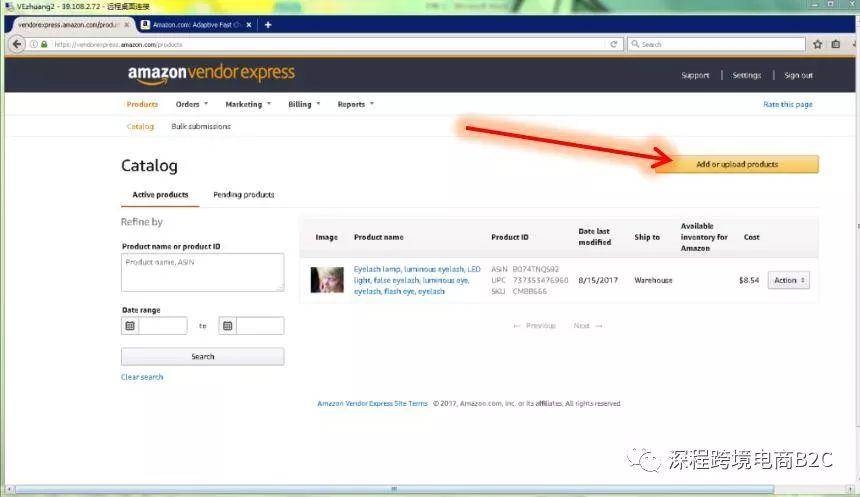Image resolution: width=860 pixels, height=497 pixels.
Task: Click the browser address URL bar
Action: coord(329,44)
